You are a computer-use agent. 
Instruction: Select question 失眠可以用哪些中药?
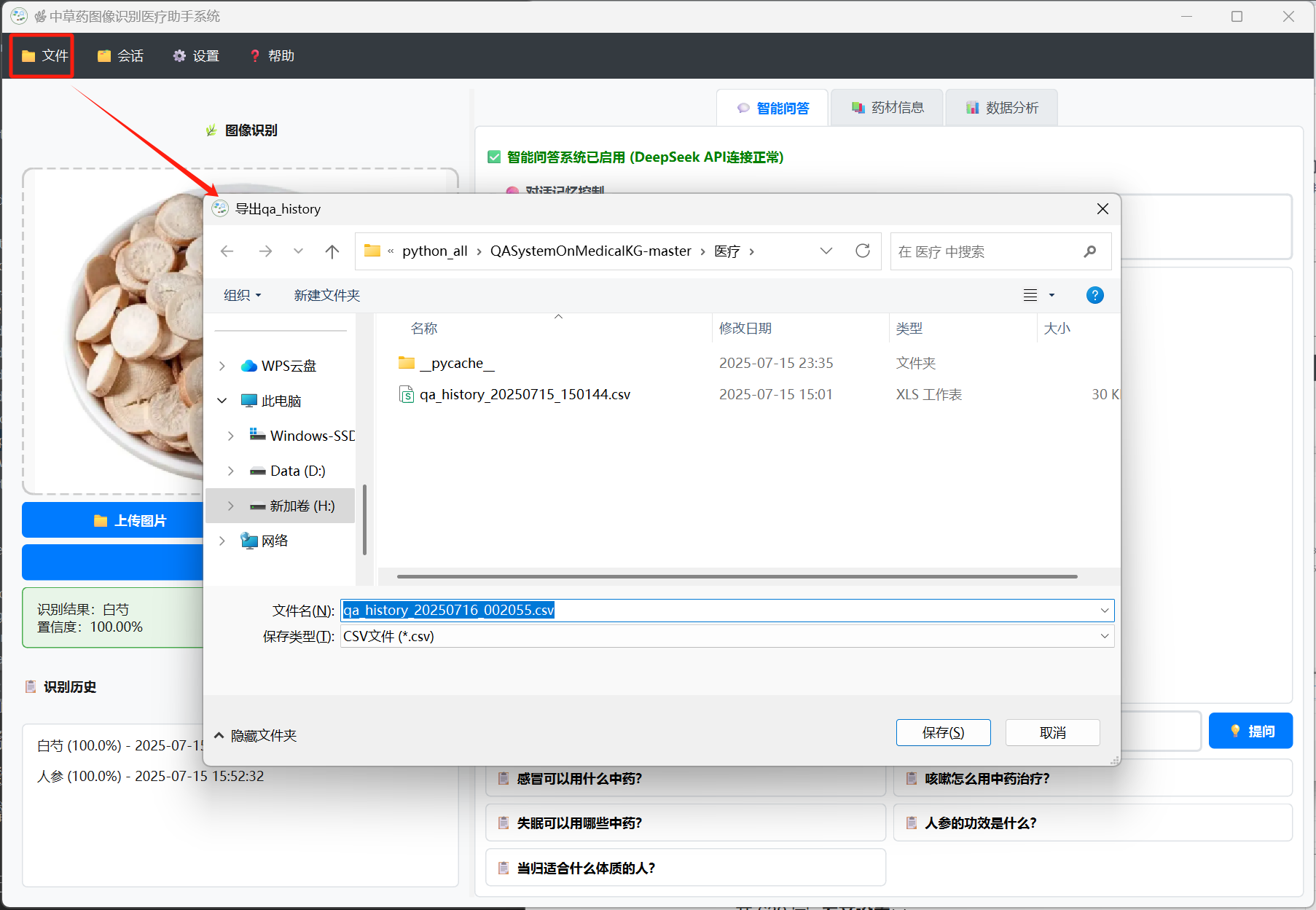pos(686,823)
